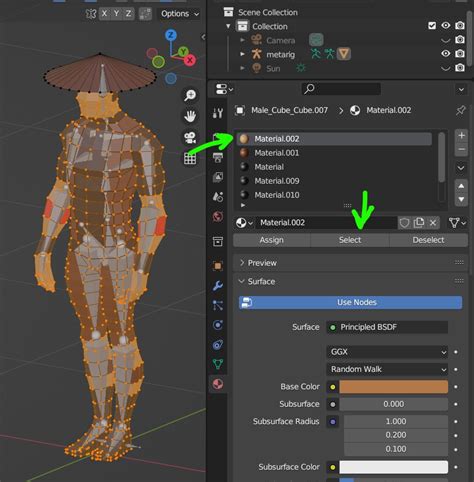
Task: Open the Object Data mesh tab
Action: 218,364
